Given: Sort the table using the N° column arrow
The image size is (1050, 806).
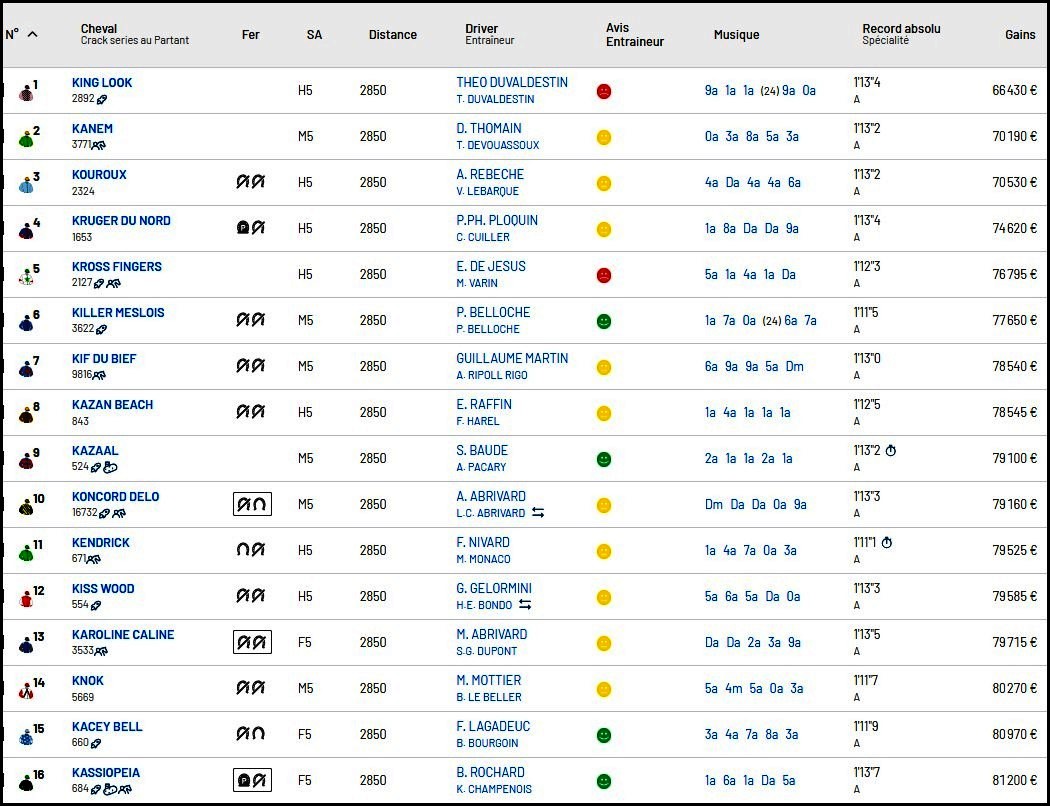Looking at the screenshot, I should coord(32,34).
